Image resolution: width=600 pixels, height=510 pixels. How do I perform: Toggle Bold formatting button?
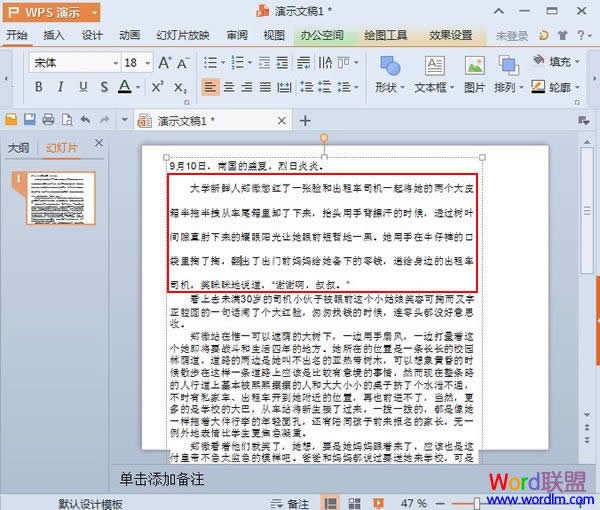[x=39, y=87]
